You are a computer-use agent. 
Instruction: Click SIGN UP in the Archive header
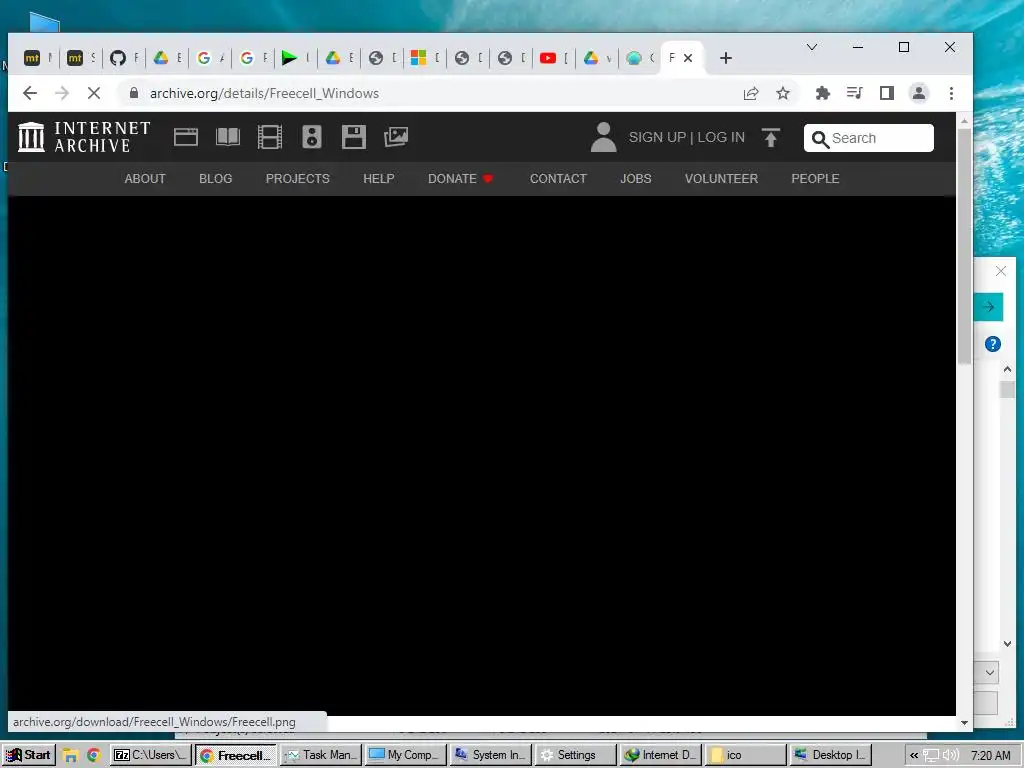[657, 137]
